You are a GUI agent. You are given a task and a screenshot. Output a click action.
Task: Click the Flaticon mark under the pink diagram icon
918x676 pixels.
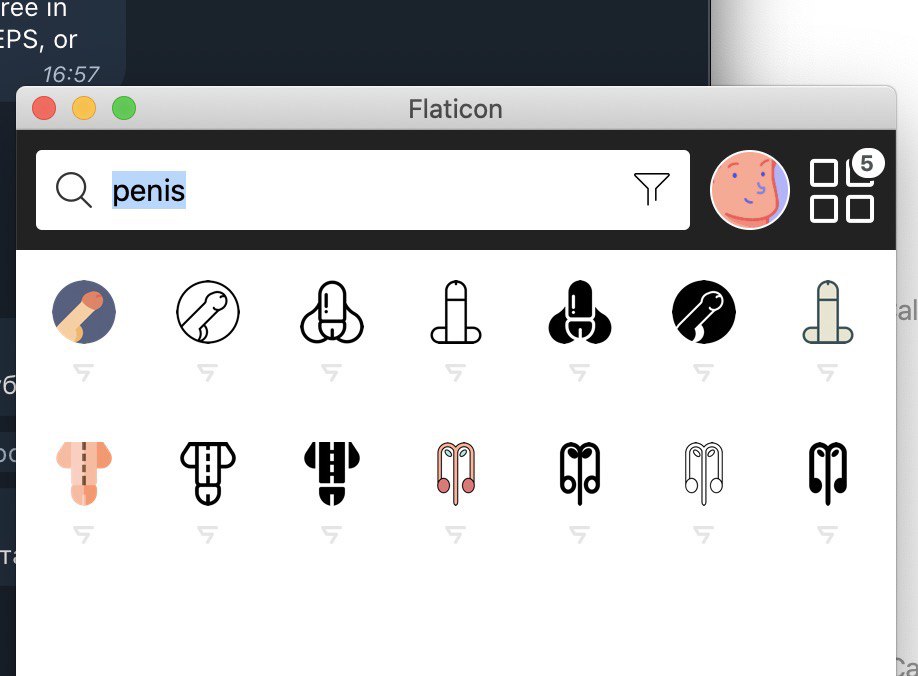(x=455, y=534)
